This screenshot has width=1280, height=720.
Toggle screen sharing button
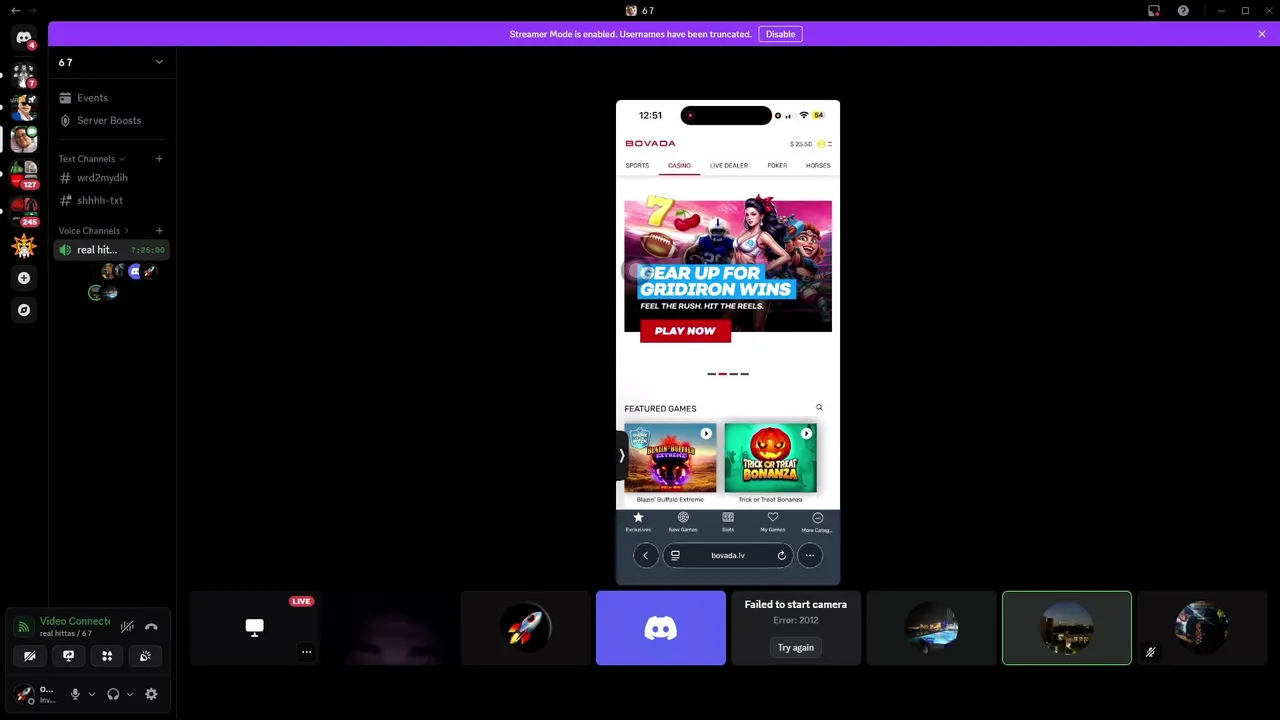pos(68,656)
